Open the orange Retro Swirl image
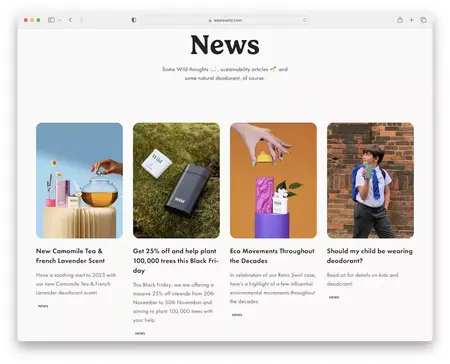Image resolution: width=450 pixels, height=364 pixels. coord(273,180)
